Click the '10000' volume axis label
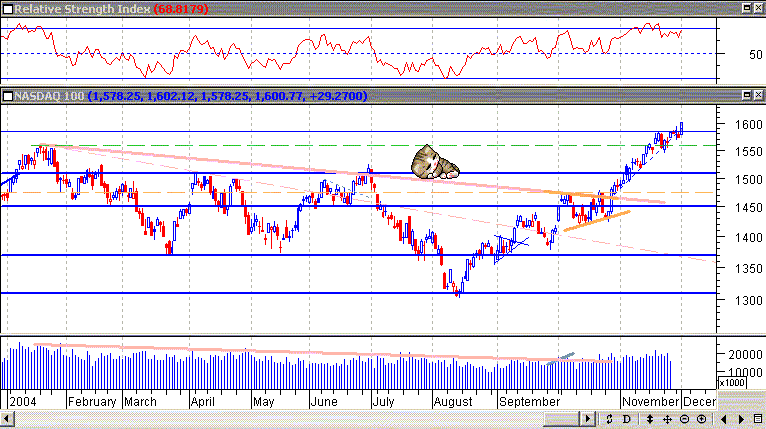 coord(745,373)
